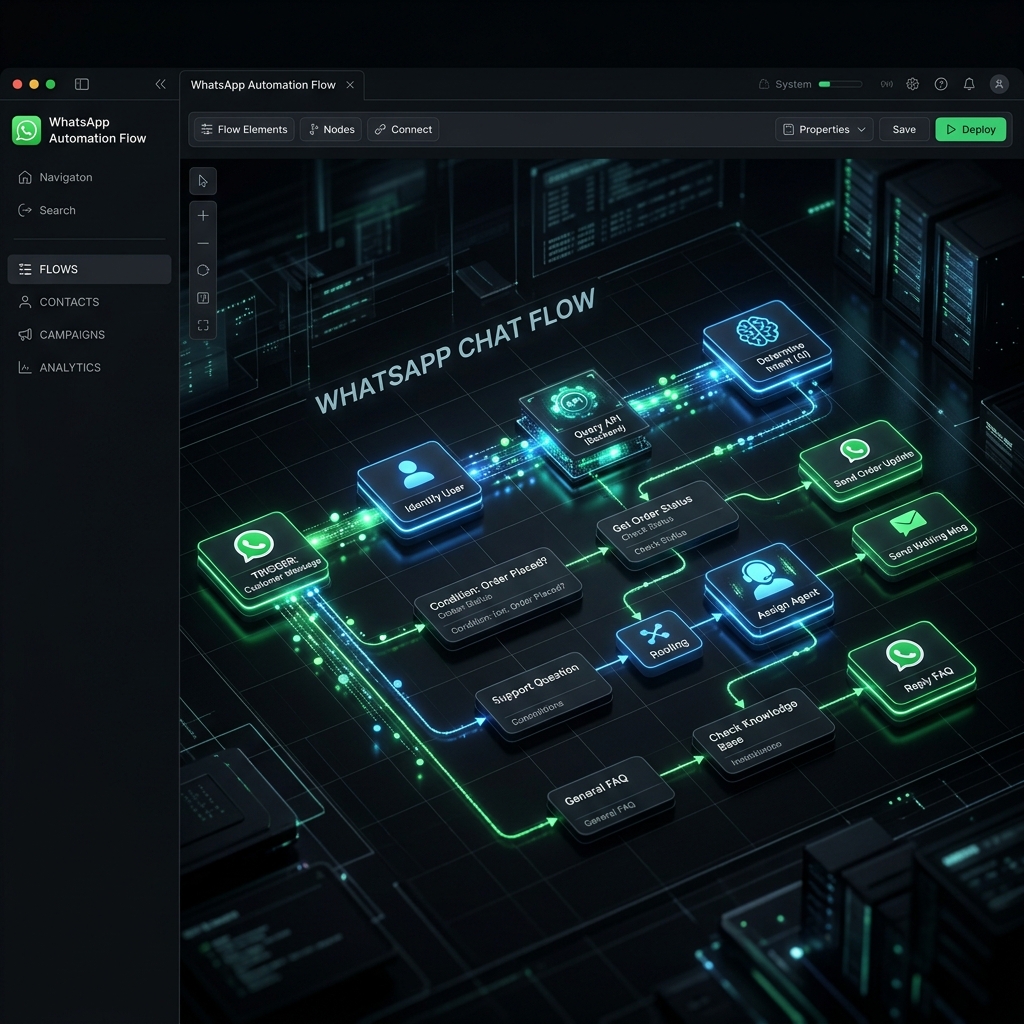Select the Identify User node
Viewport: 1024px width, 1024px height.
(420, 488)
